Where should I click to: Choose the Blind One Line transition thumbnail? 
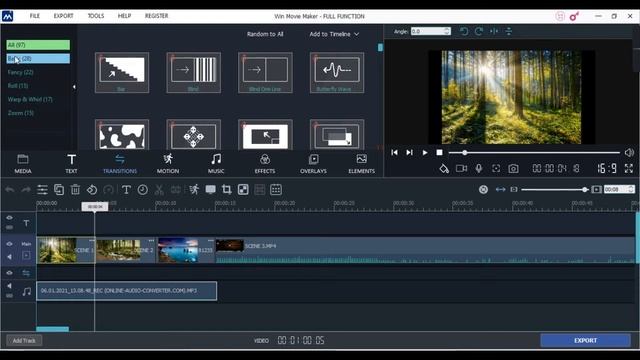pos(265,72)
